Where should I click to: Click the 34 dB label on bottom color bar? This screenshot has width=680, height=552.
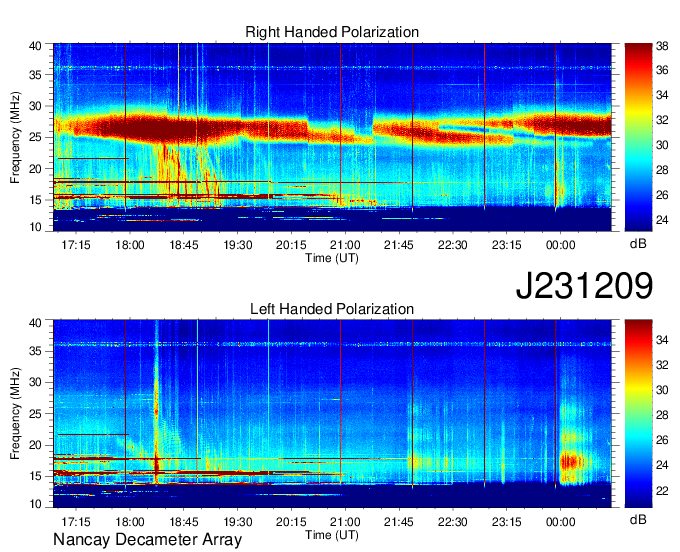[662, 340]
